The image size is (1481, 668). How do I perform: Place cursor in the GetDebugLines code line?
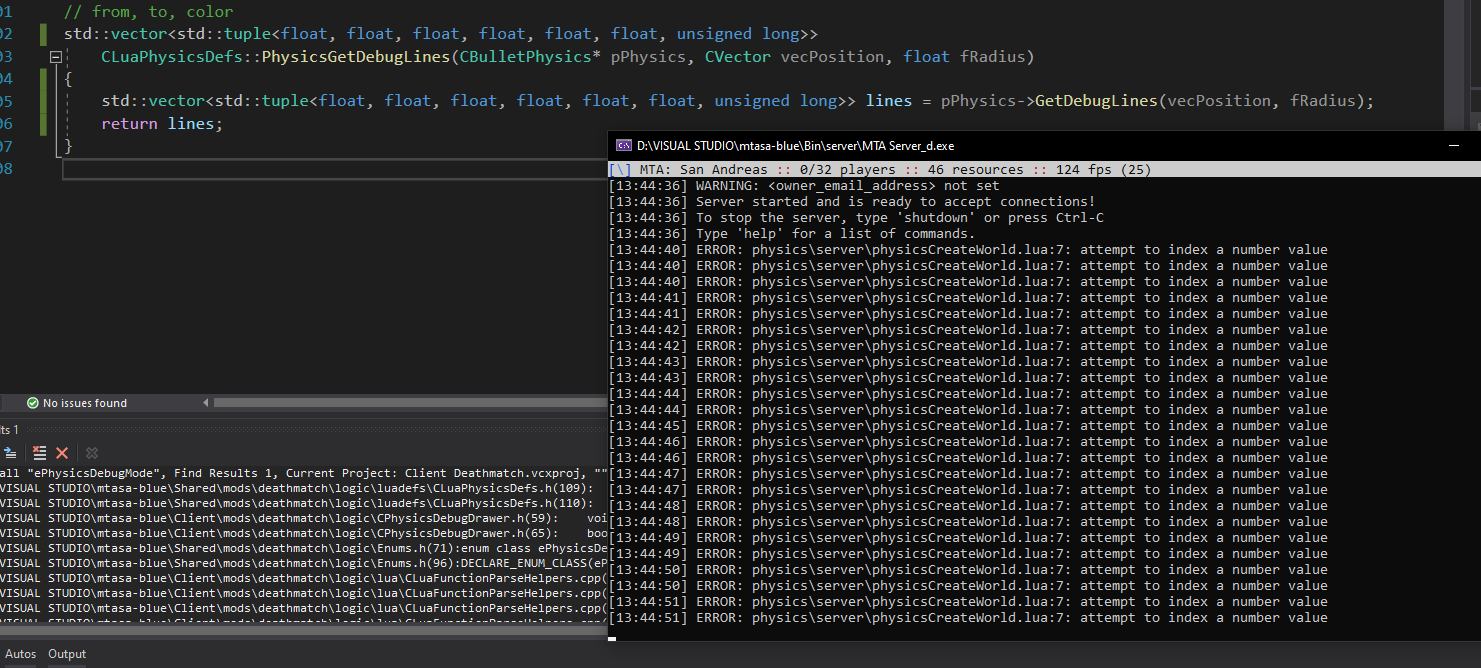[x=700, y=100]
